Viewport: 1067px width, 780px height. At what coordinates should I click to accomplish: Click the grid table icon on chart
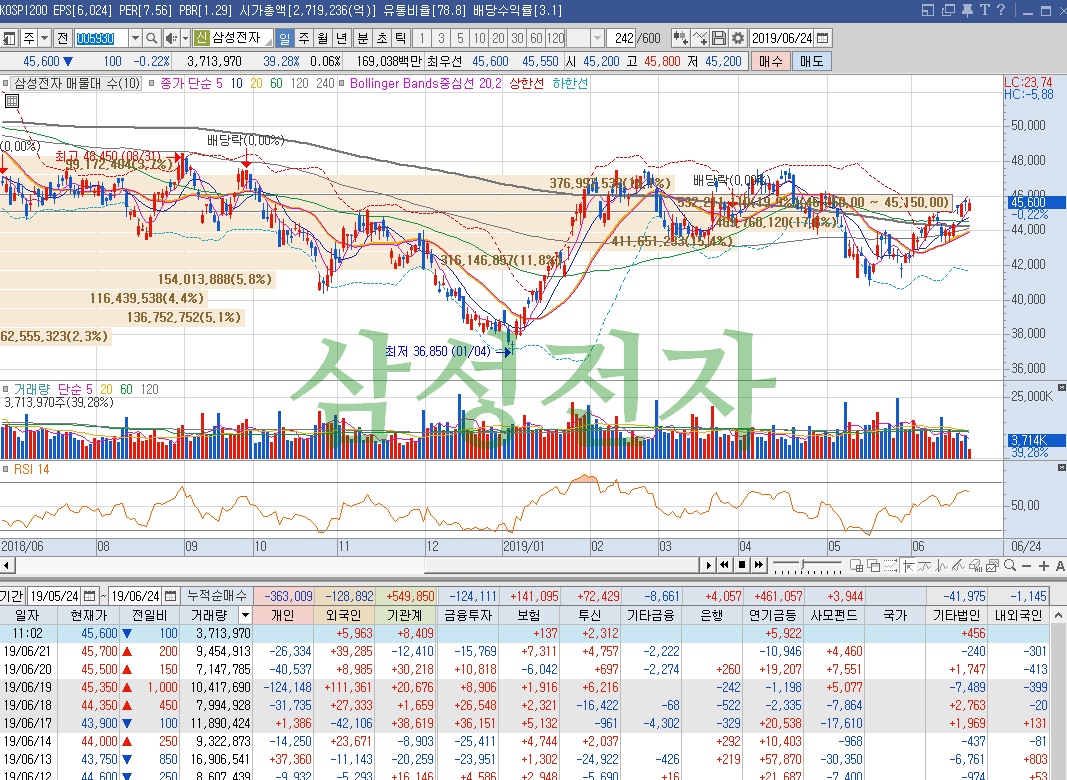11,101
